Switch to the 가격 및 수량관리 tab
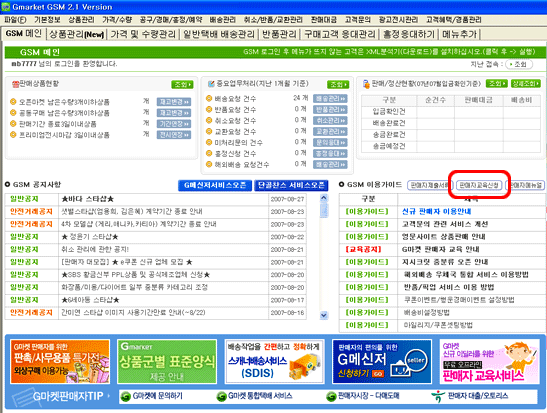The height and width of the screenshot is (413, 547). (x=143, y=34)
